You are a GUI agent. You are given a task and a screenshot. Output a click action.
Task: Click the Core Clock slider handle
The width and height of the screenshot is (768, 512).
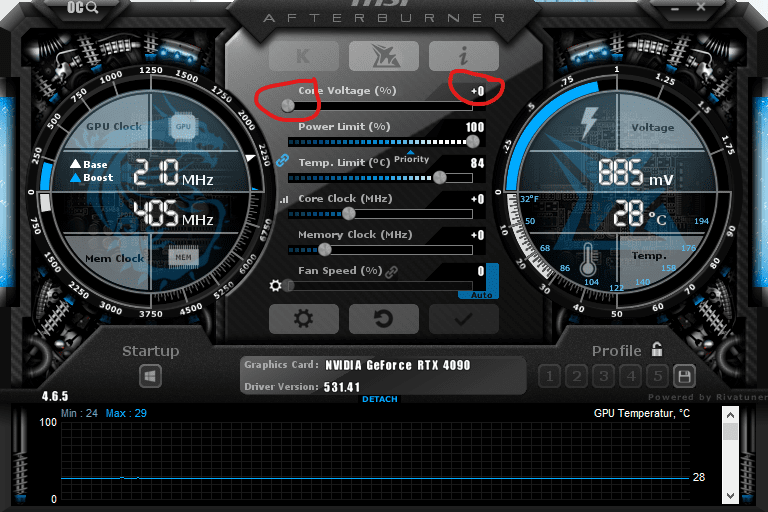click(x=349, y=213)
